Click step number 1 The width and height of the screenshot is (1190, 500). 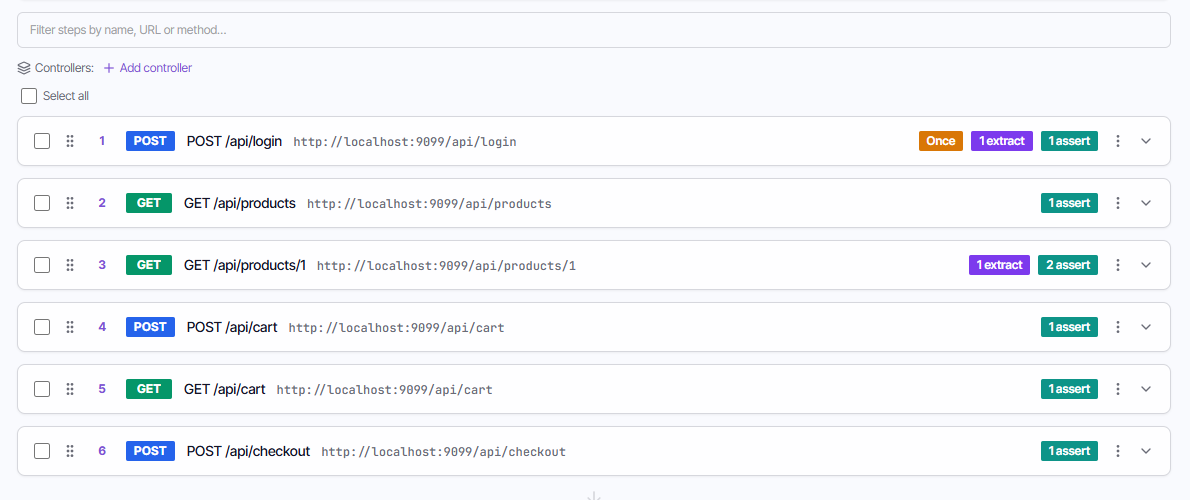(x=102, y=141)
